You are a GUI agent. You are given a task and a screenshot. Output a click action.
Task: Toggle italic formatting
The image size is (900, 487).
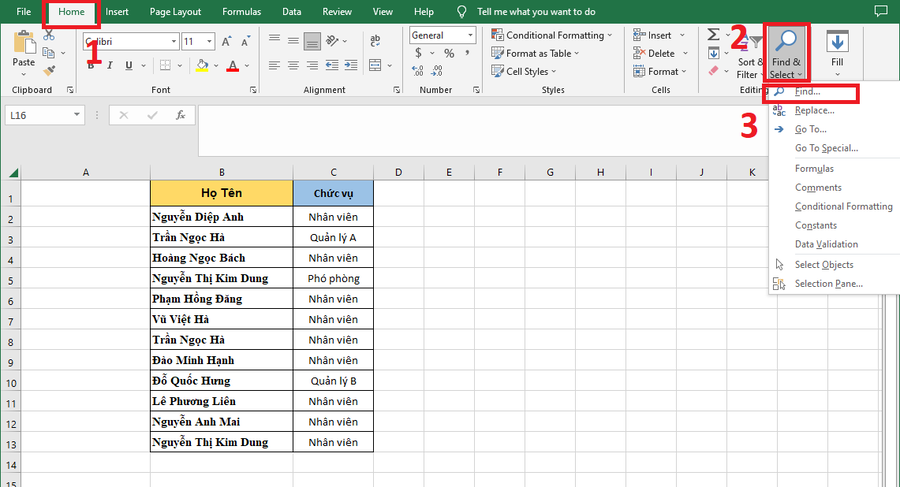(x=110, y=65)
